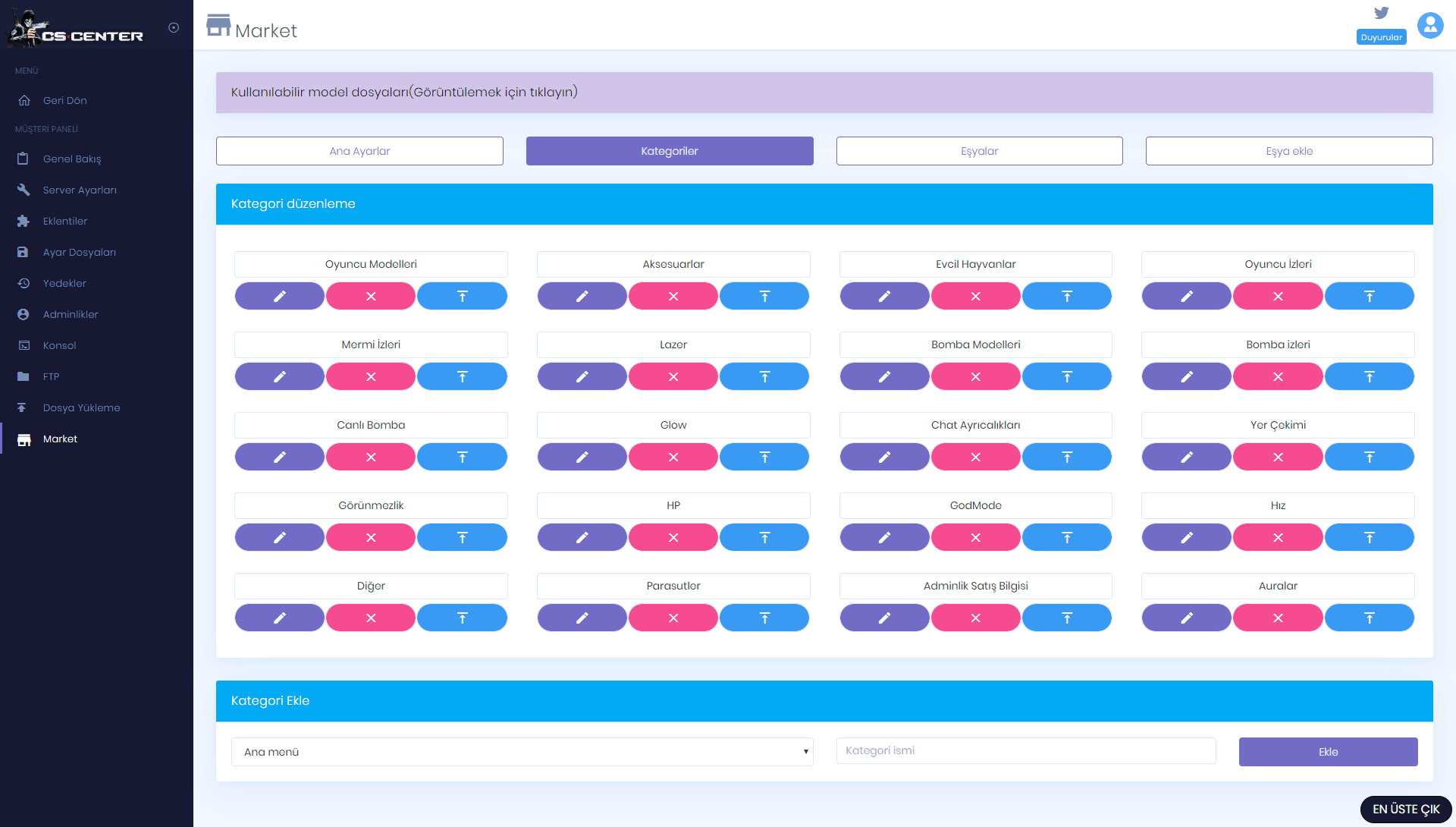
Task: Edit the GodMode category
Action: (x=884, y=537)
